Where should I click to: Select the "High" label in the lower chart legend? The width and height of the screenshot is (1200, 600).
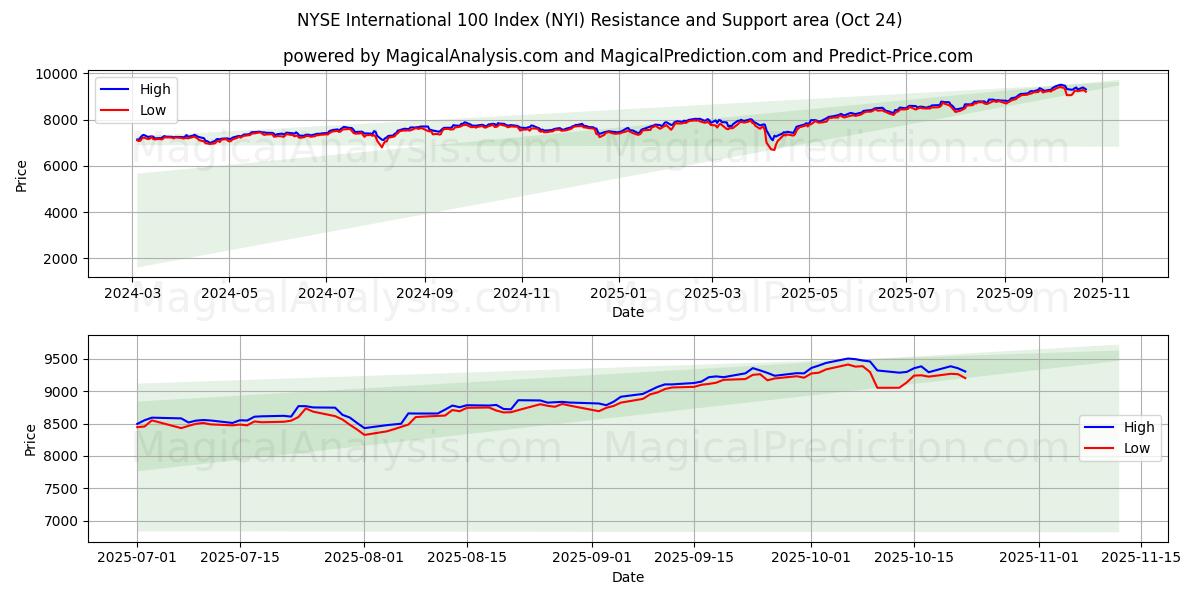tap(1138, 427)
